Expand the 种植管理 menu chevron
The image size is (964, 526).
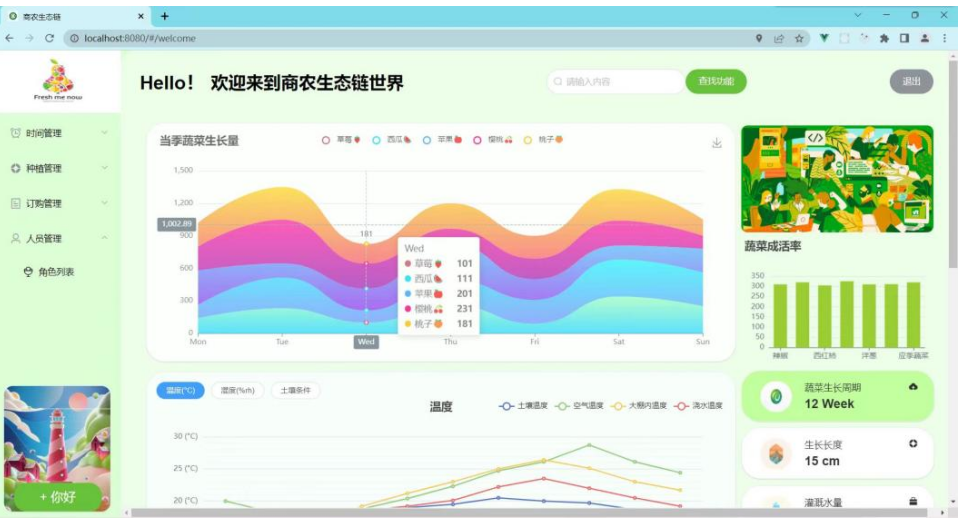point(105,168)
